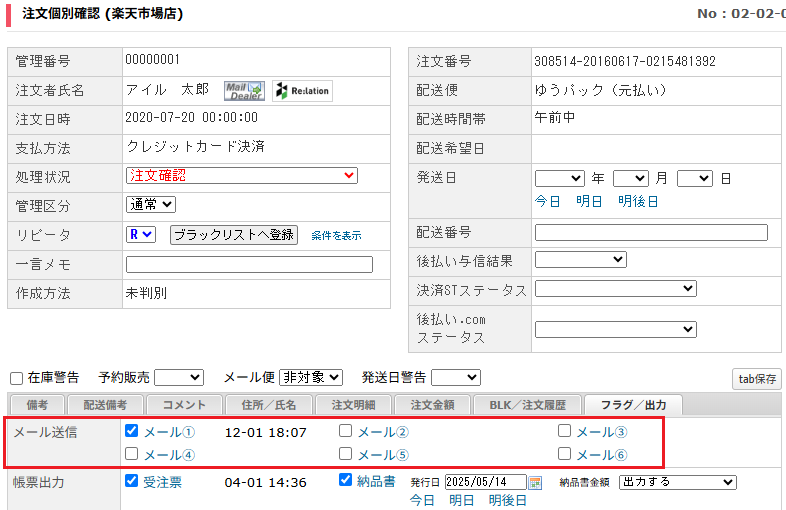Open the リピータ dropdown showing R
Viewport: 786px width, 510px height.
pos(140,234)
